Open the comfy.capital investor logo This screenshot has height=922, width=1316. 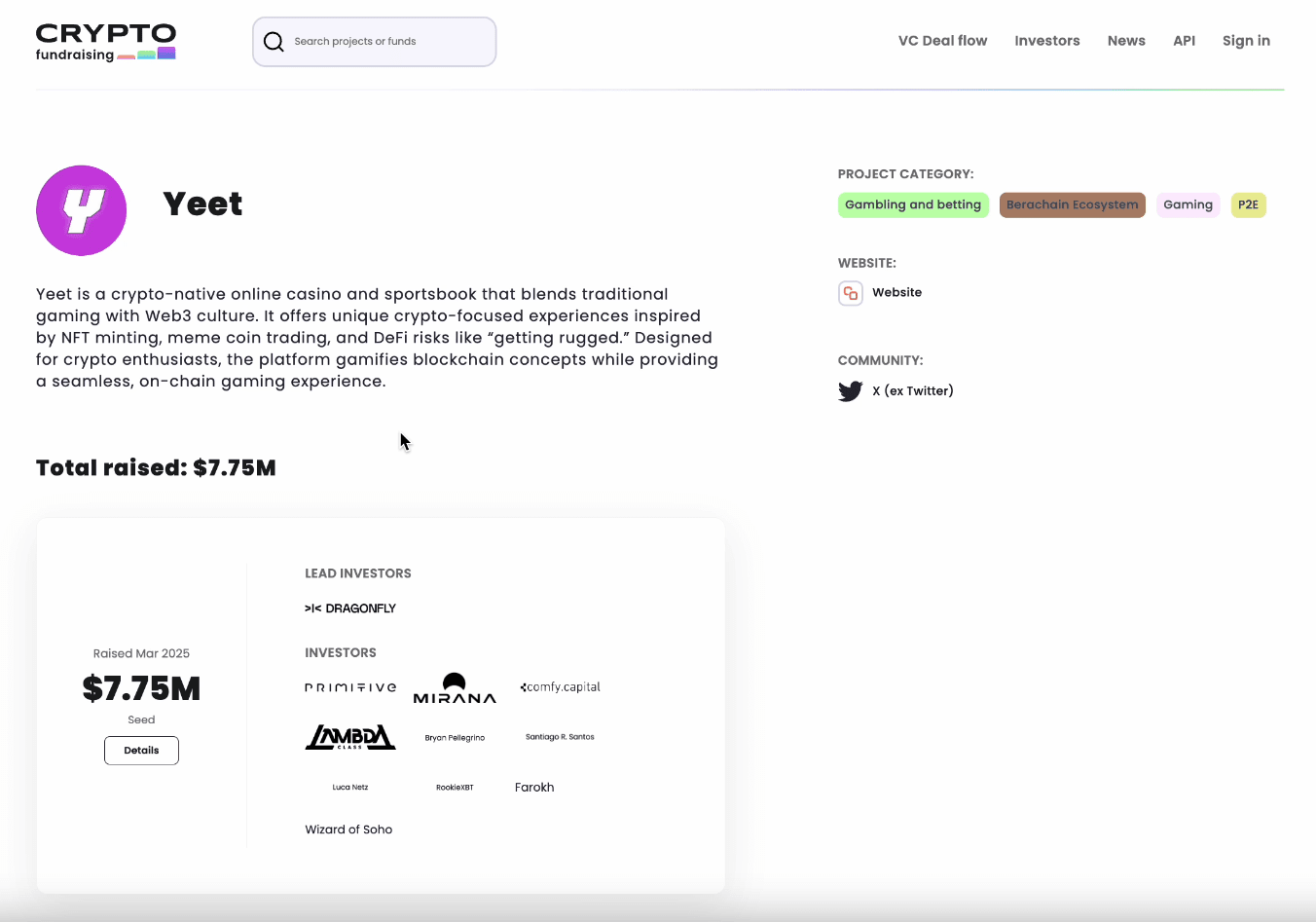click(560, 687)
